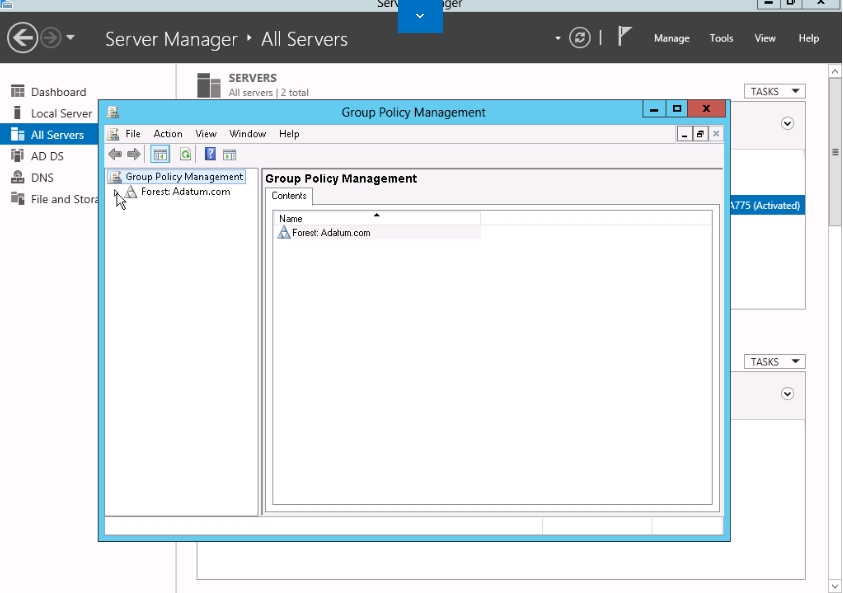Open AD DS in the sidebar
Screen dimensions: 843x593
coord(47,156)
